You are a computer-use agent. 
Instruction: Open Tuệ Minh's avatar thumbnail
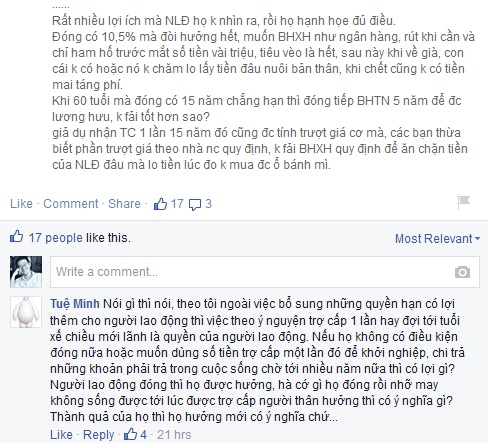[x=26, y=312]
